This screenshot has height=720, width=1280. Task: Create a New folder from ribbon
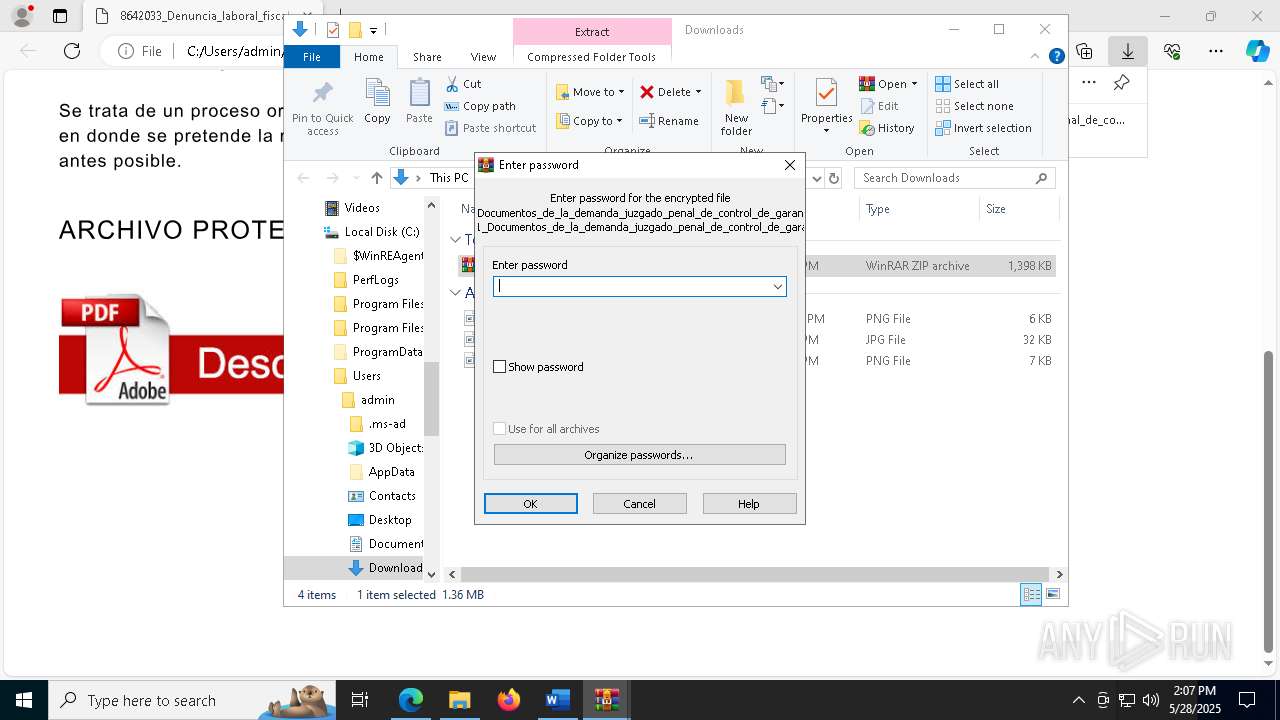(736, 107)
